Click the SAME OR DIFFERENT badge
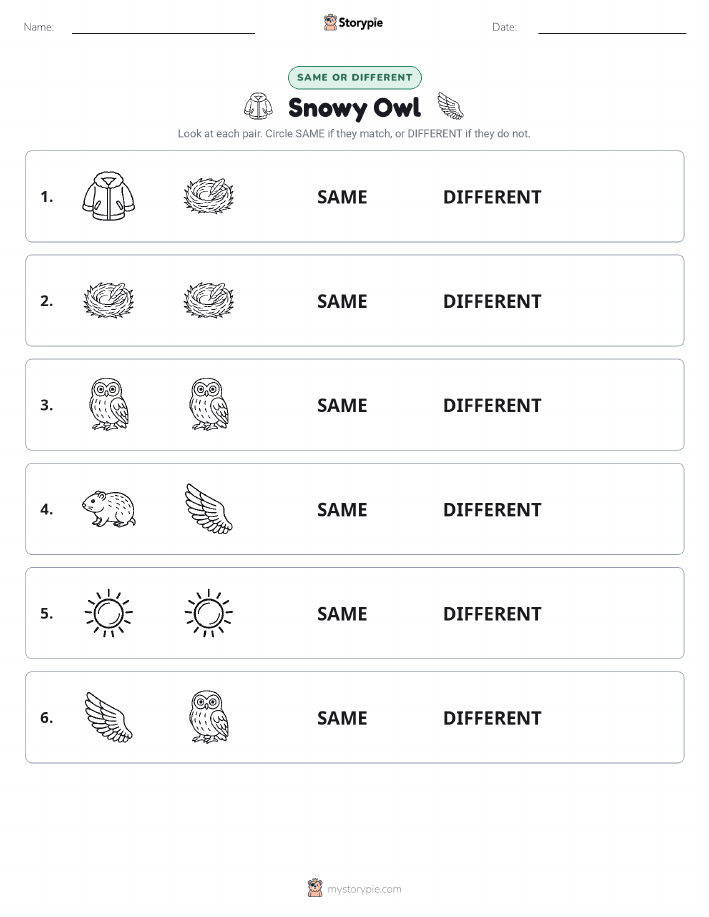 [x=354, y=77]
